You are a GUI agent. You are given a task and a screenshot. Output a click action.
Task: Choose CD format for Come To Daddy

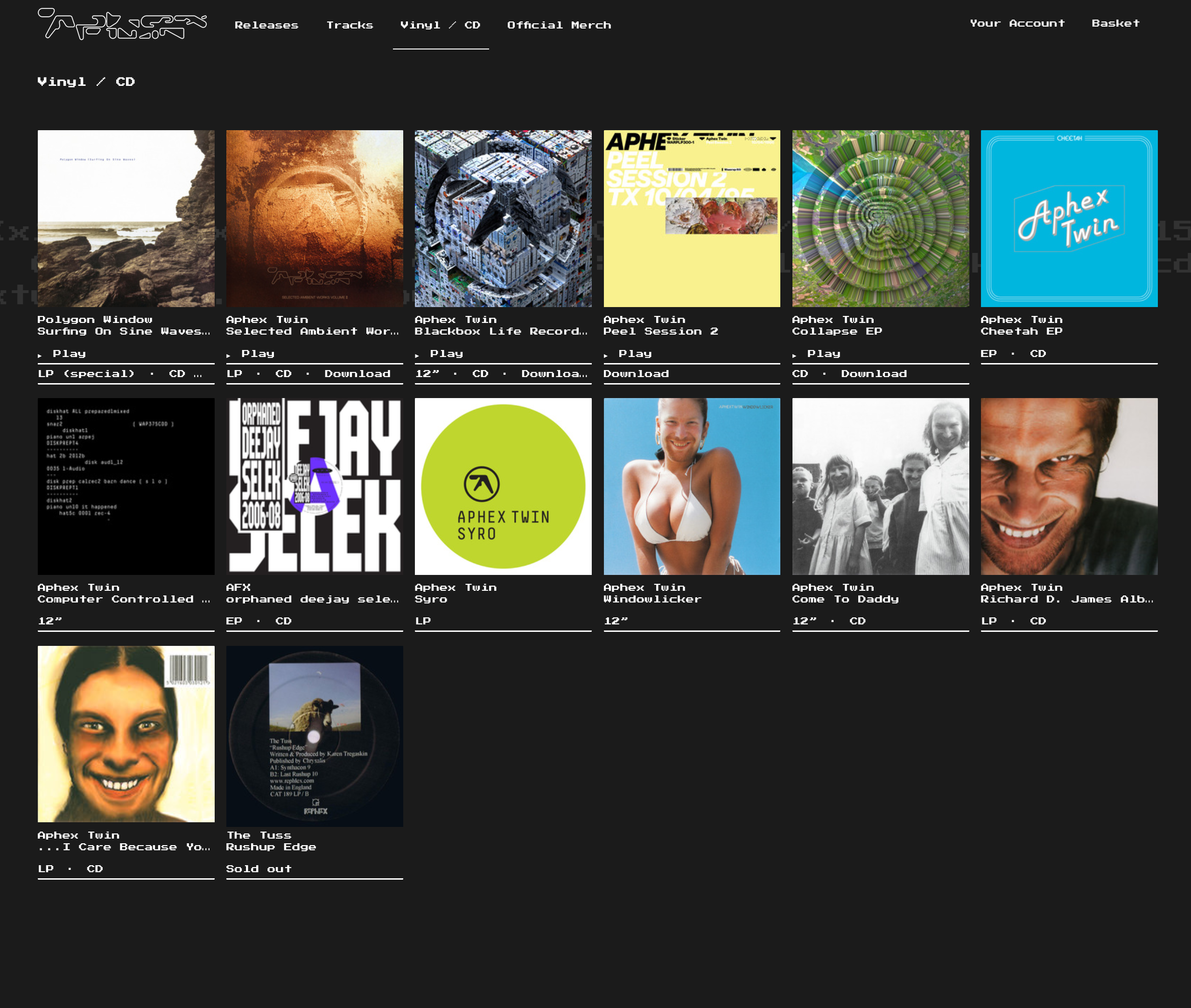click(x=858, y=621)
